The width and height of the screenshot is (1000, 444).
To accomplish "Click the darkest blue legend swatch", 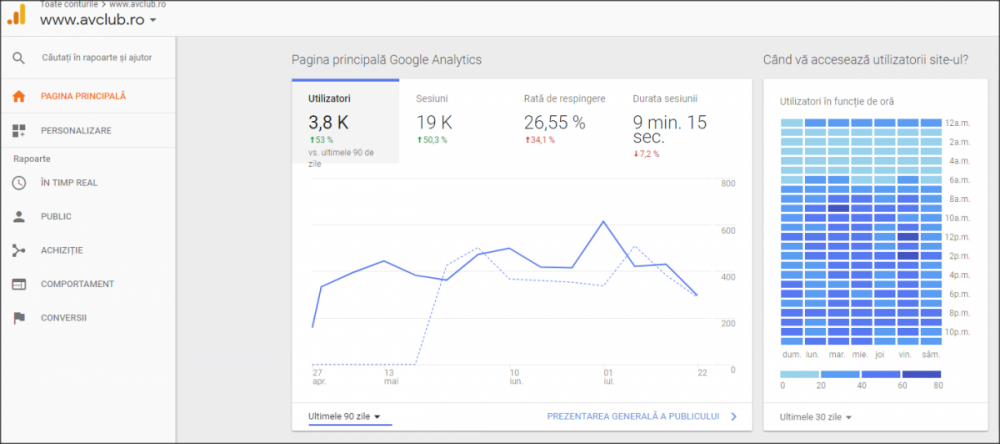I will (922, 374).
